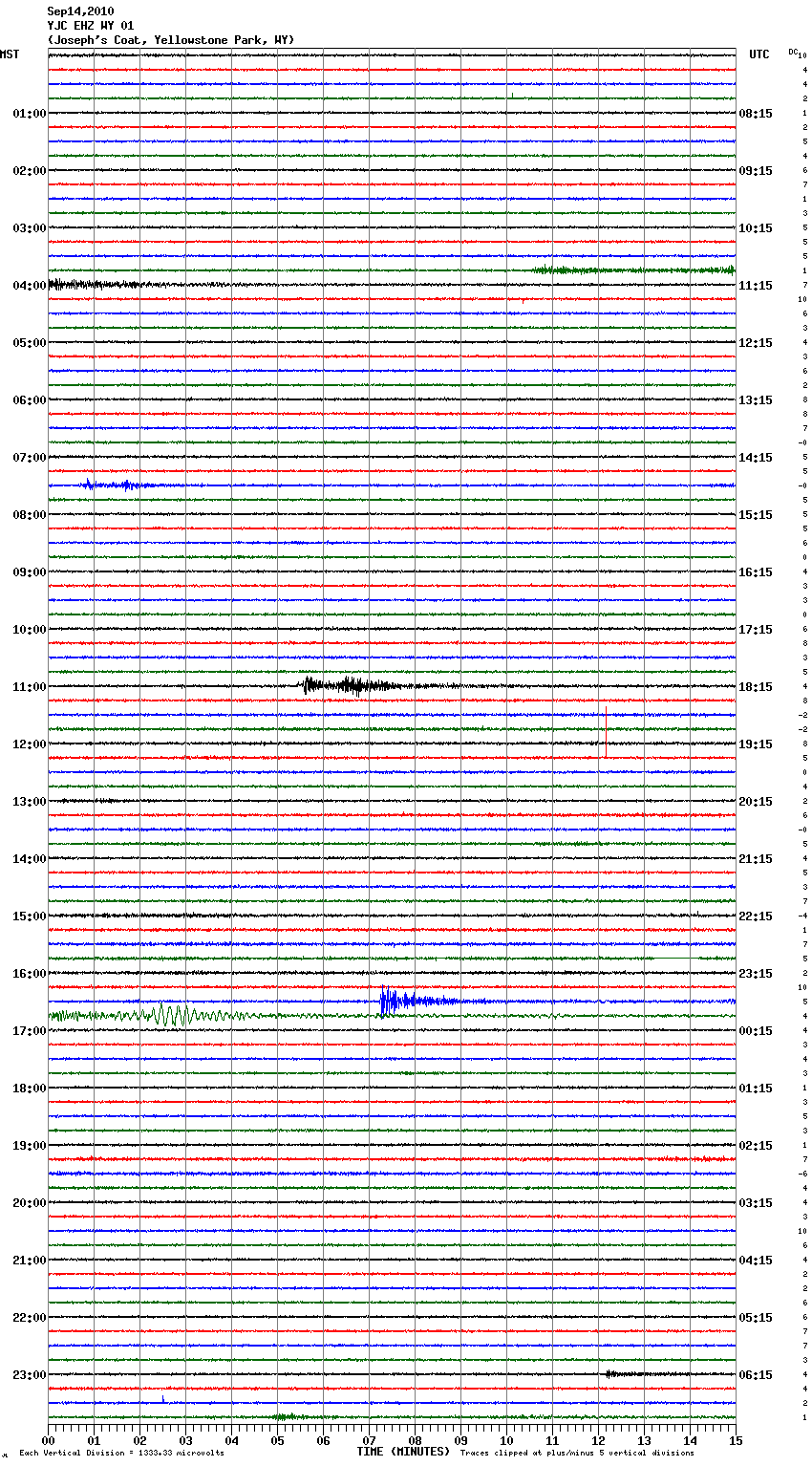812x1466 pixels.
Task: Select the '04:00' MST hour label
Action: (x=30, y=286)
